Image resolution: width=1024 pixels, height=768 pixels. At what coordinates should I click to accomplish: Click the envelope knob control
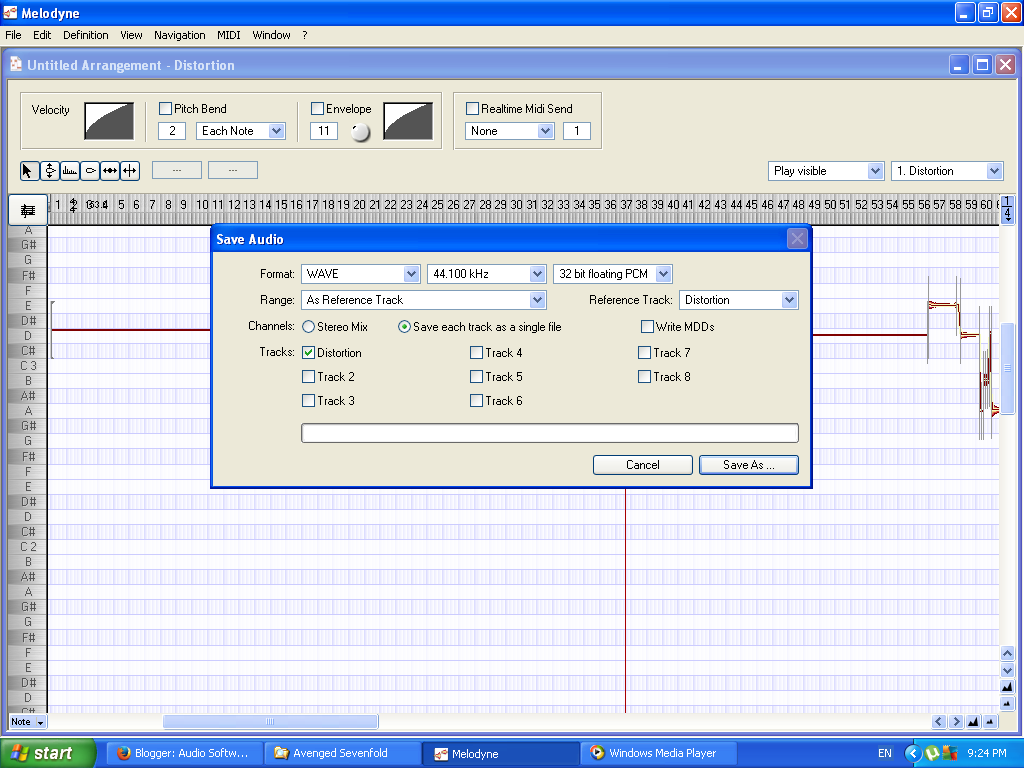coord(360,133)
